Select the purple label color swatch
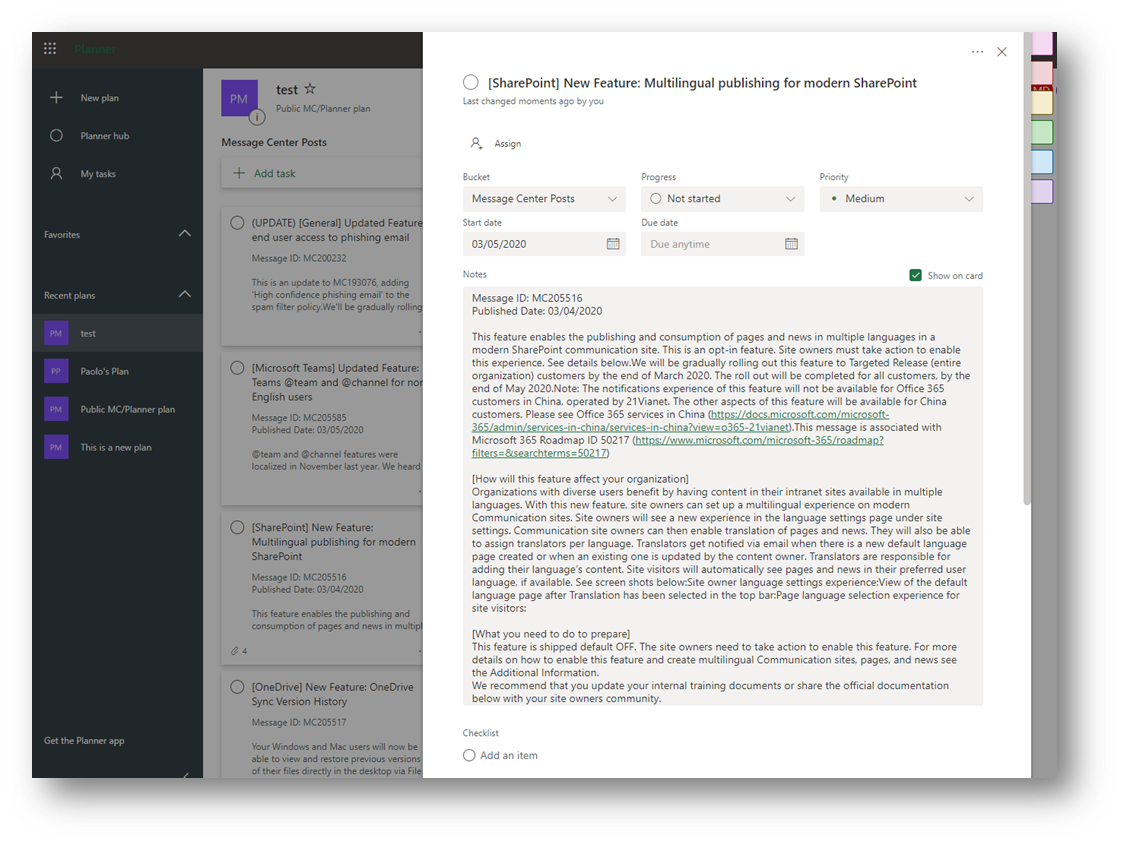The image size is (1122, 843). 1042,191
